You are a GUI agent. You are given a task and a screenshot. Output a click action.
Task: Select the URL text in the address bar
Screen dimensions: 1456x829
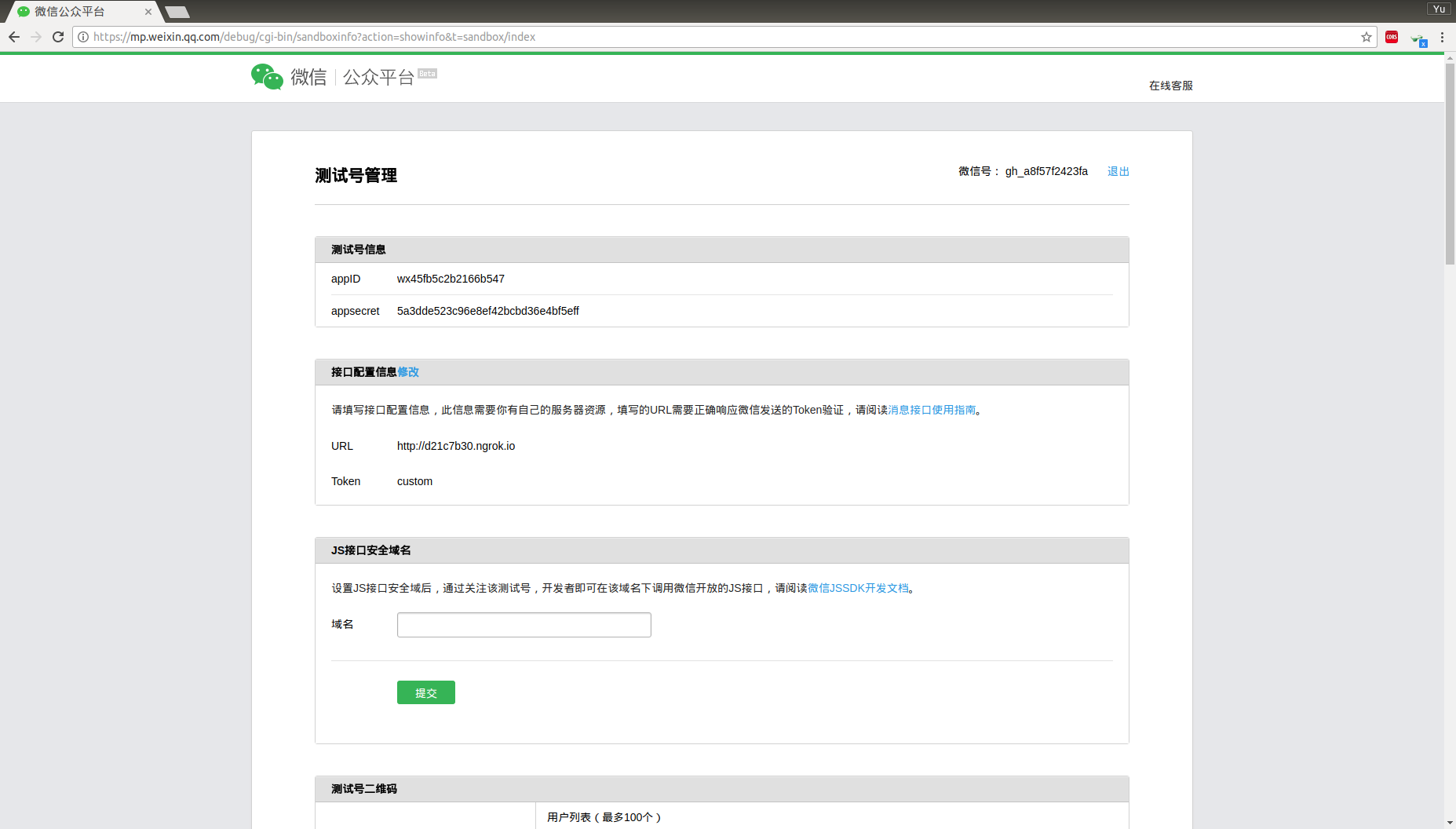tap(314, 36)
